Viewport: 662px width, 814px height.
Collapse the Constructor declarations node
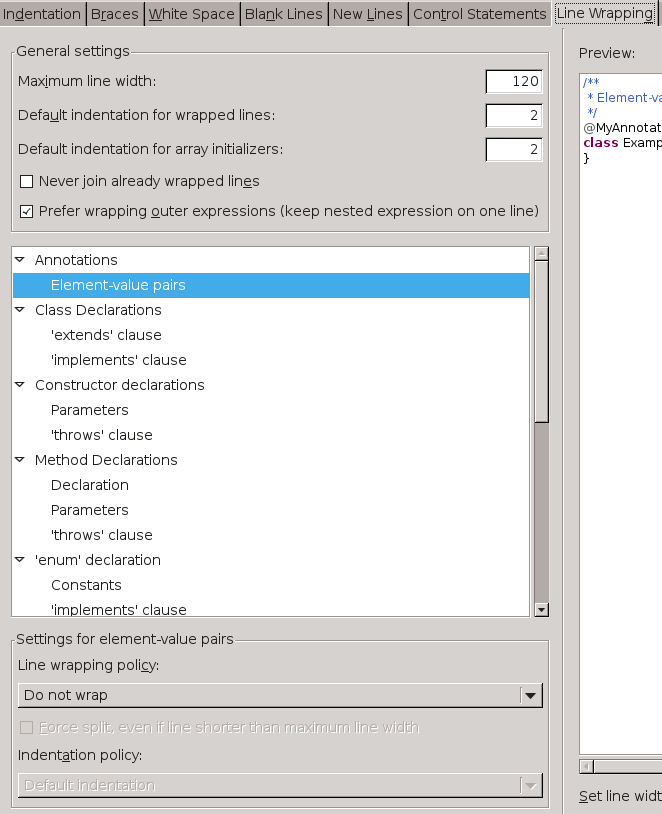tap(20, 385)
